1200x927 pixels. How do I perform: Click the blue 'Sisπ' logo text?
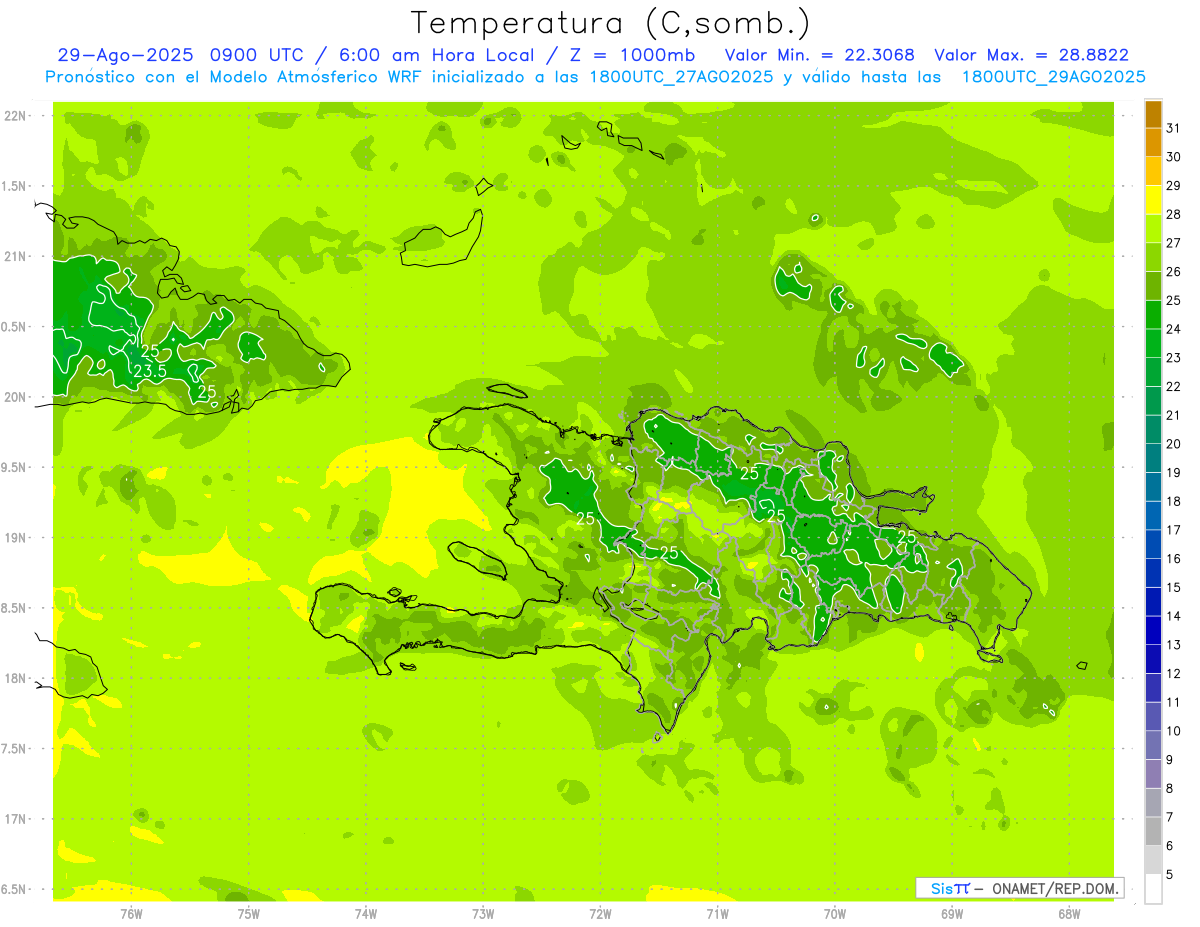pyautogui.click(x=950, y=888)
